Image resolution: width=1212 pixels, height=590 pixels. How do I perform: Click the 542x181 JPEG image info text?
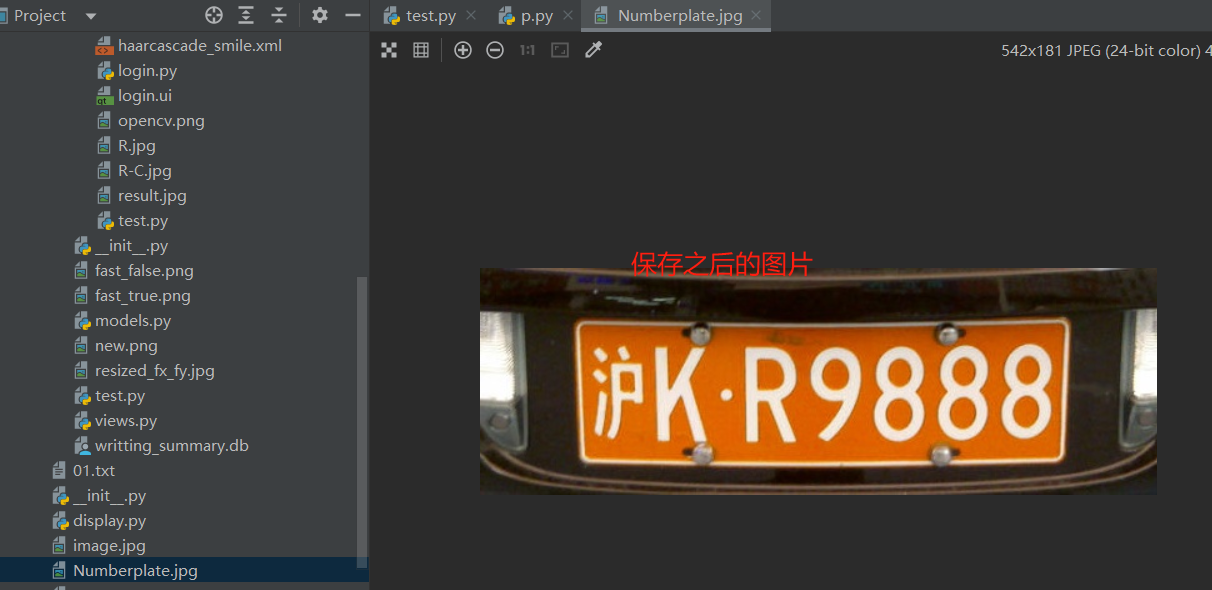1106,50
